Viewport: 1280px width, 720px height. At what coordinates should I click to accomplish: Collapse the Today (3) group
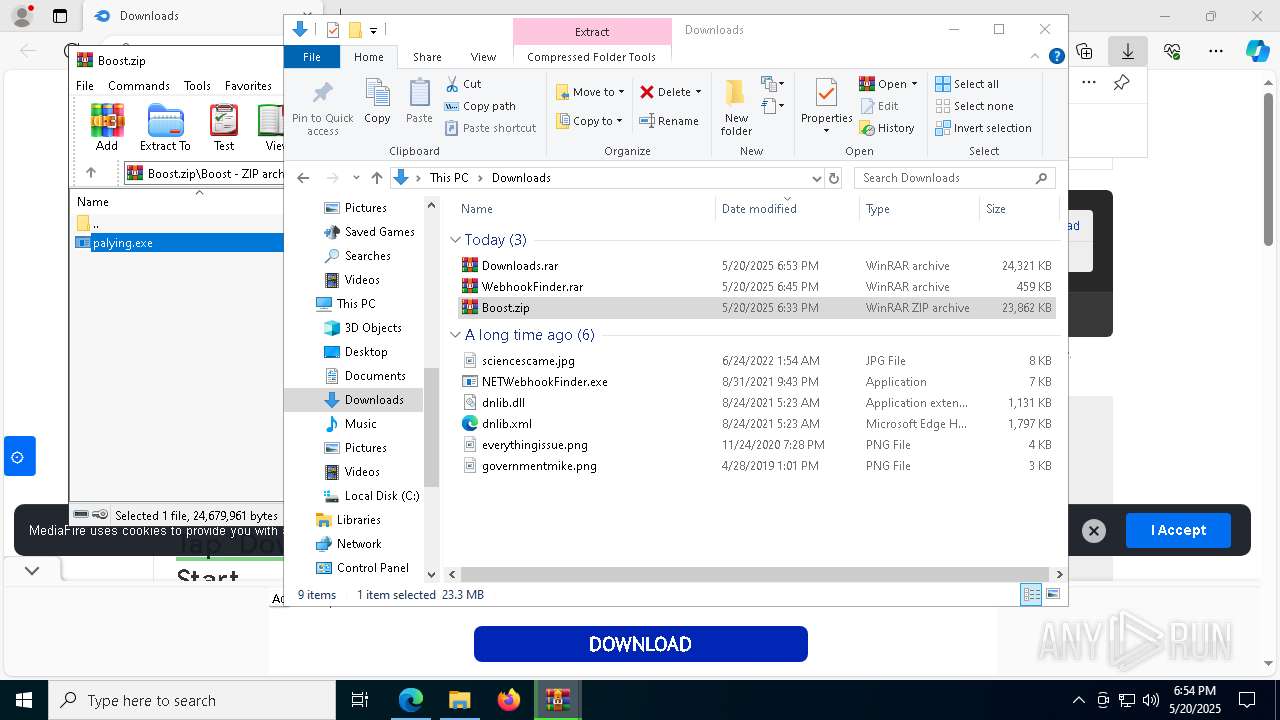(x=455, y=240)
